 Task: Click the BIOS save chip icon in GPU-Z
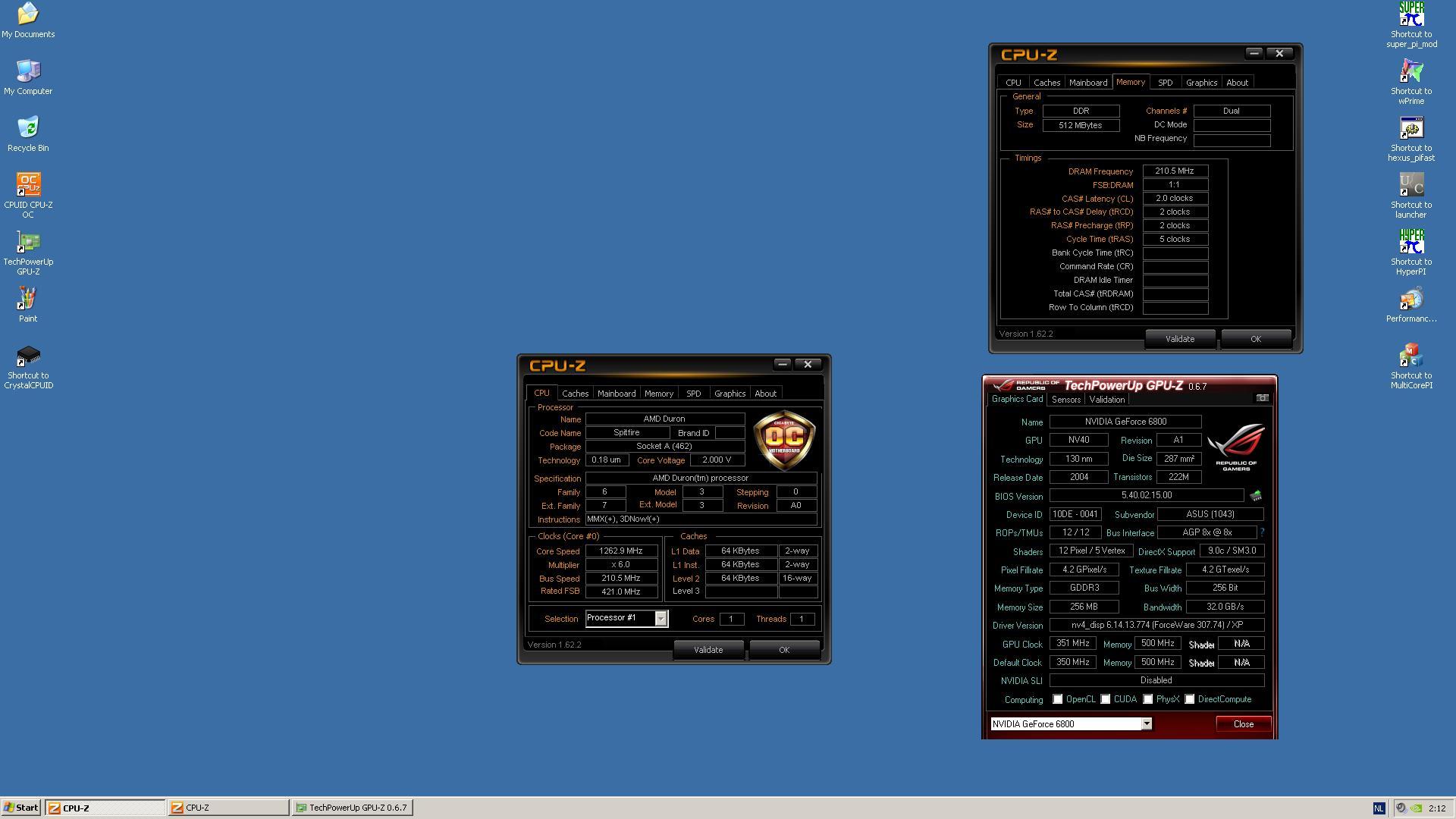[x=1256, y=496]
